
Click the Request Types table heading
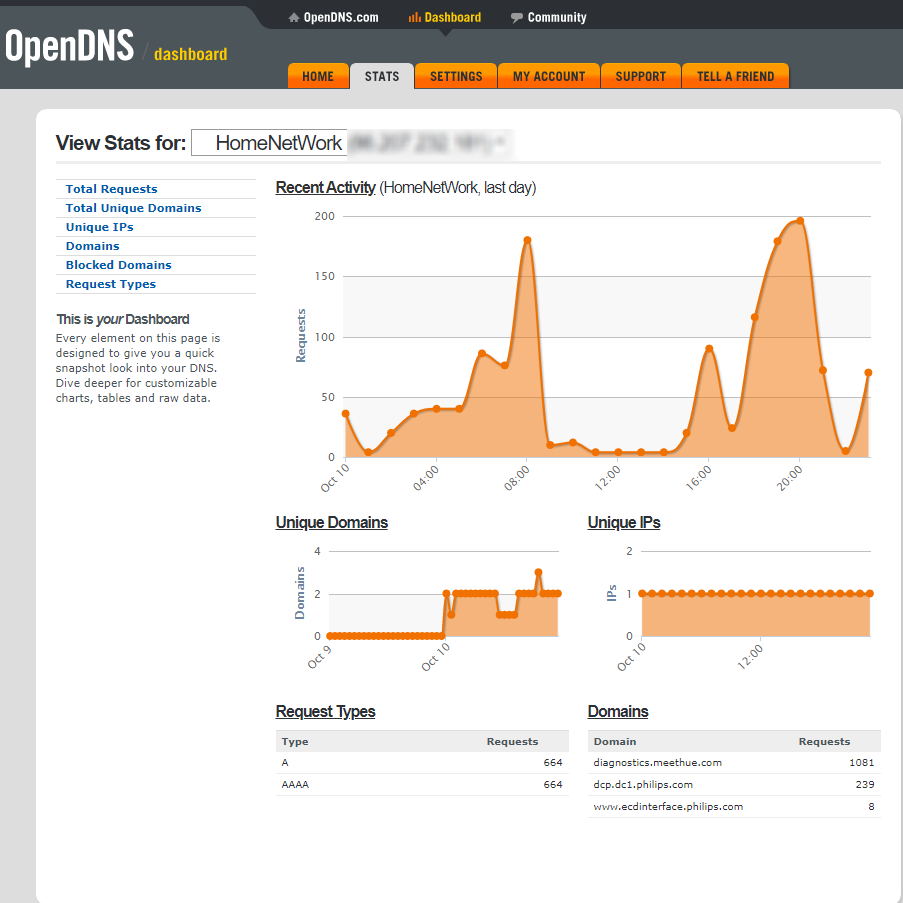point(325,711)
